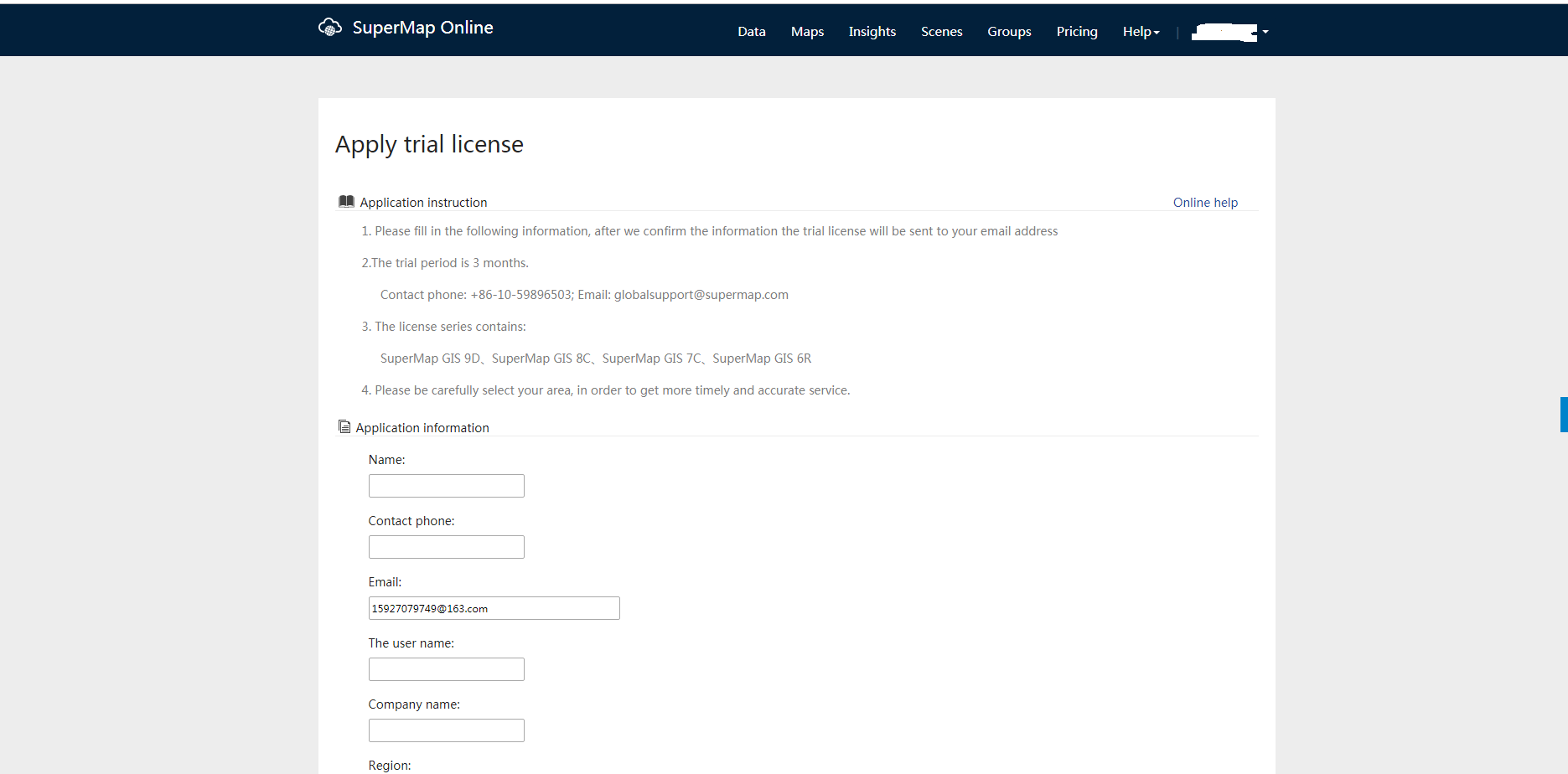Click the Company name input field
Viewport: 1568px width, 774px height.
tap(447, 730)
